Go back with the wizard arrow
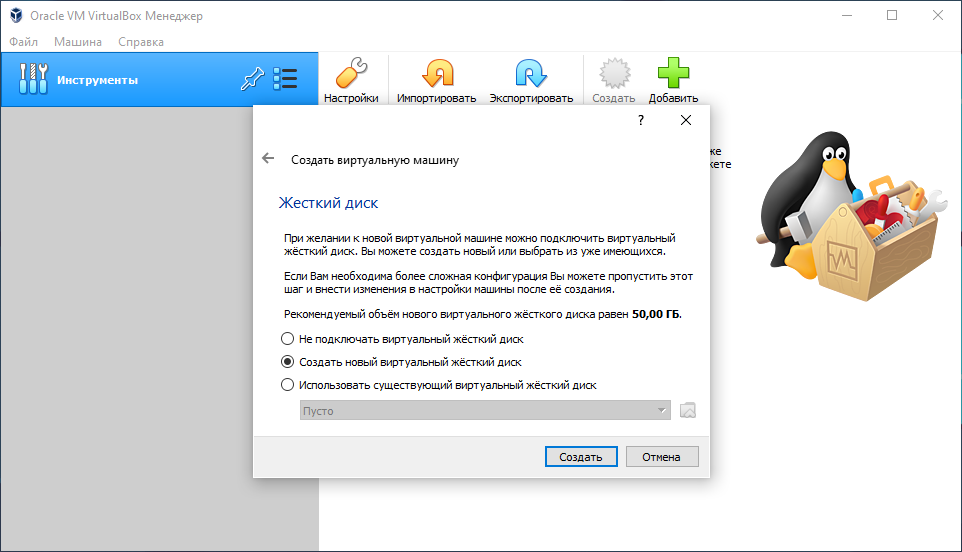Screen dimensions: 962x552 click(x=268, y=158)
